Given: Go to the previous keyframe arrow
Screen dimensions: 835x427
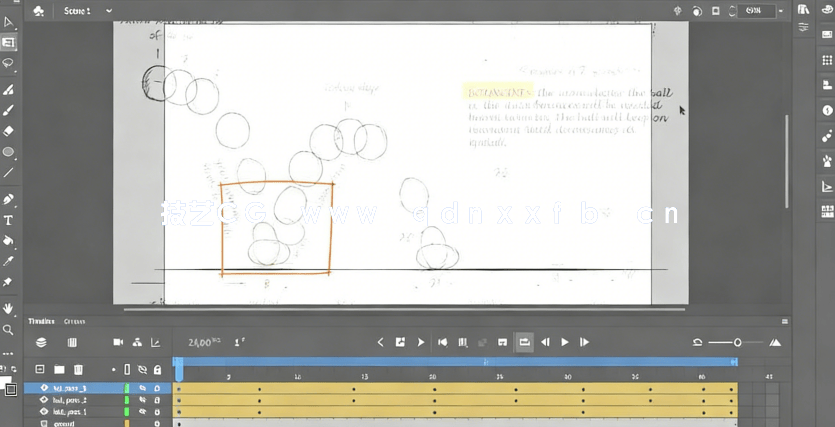Looking at the screenshot, I should [380, 342].
